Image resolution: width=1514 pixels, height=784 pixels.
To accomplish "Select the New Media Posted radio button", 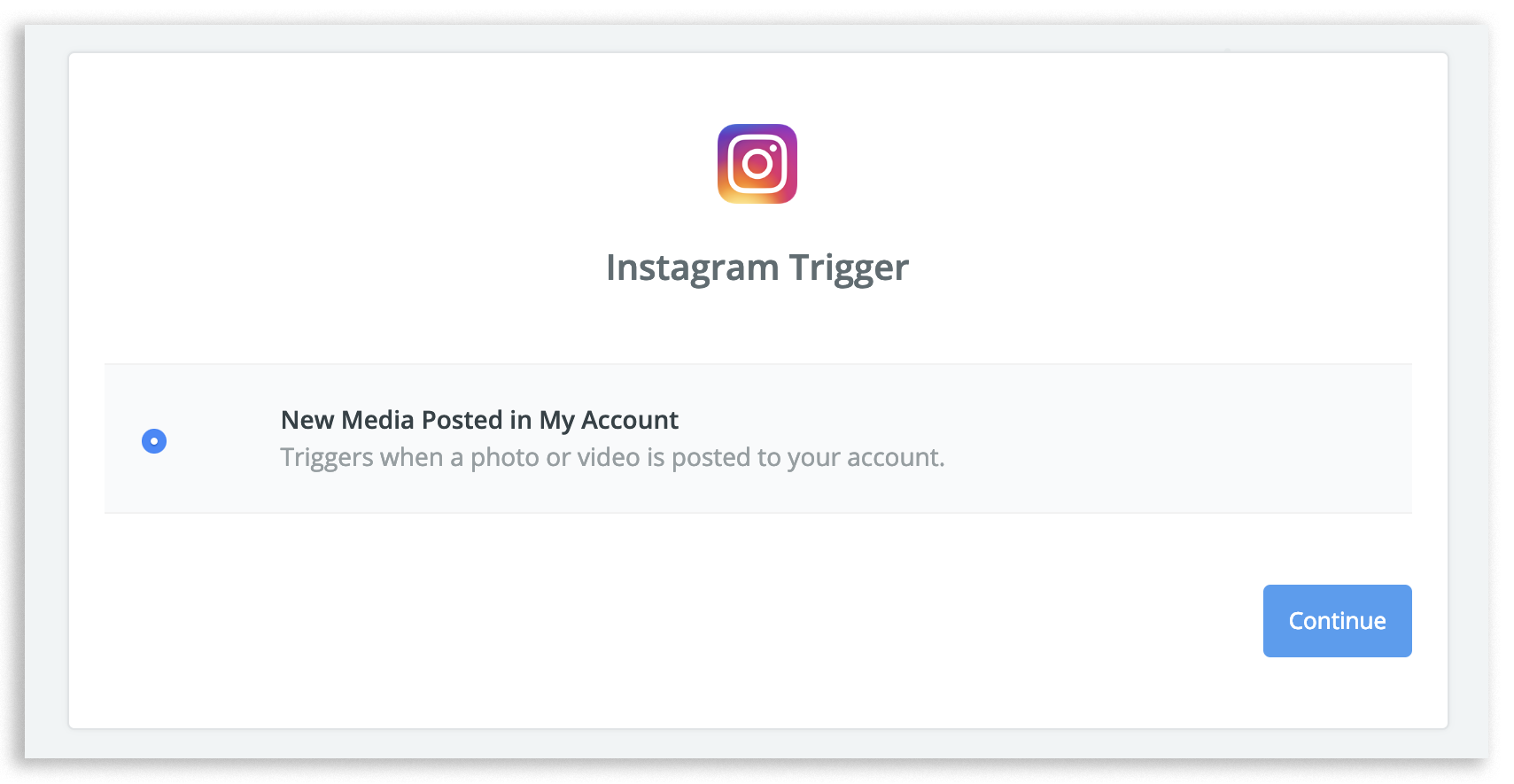I will tap(154, 440).
